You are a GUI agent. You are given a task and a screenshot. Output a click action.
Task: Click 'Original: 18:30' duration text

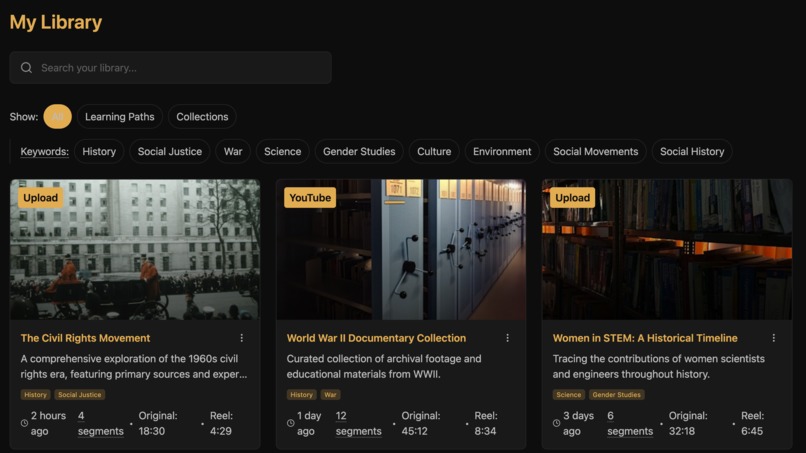coord(158,423)
